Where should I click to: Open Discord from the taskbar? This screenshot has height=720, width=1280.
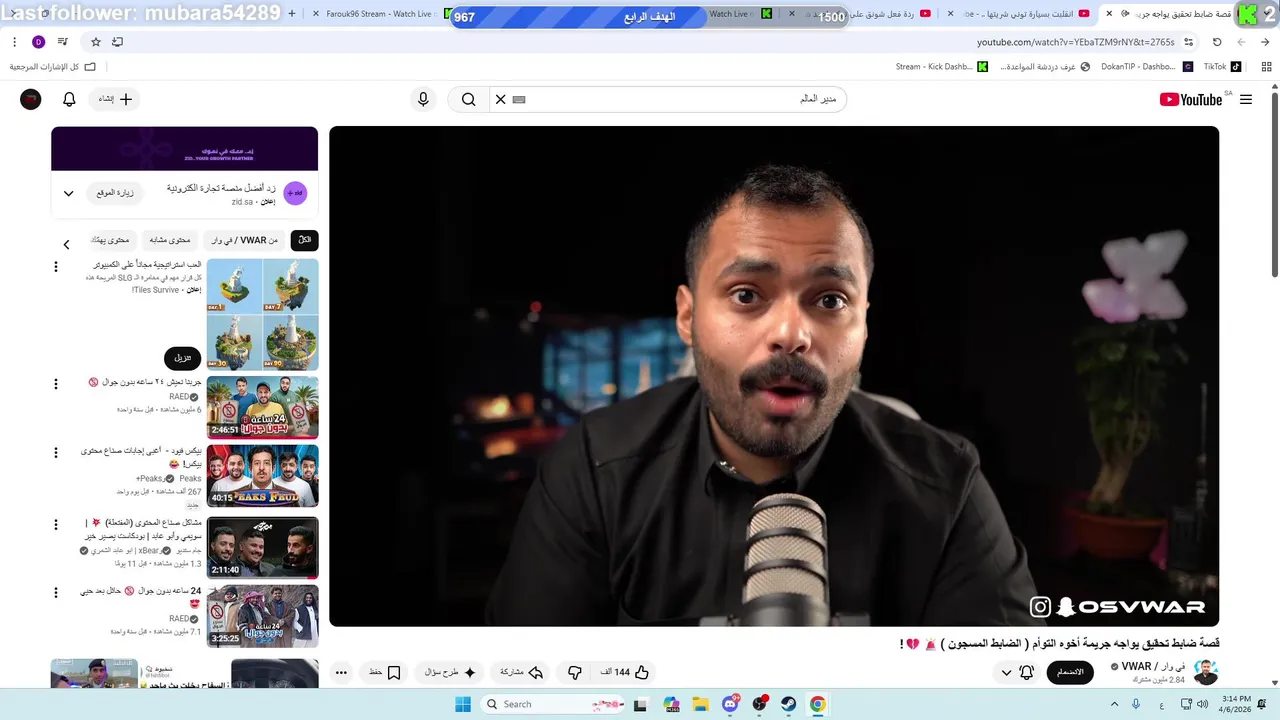(x=731, y=704)
